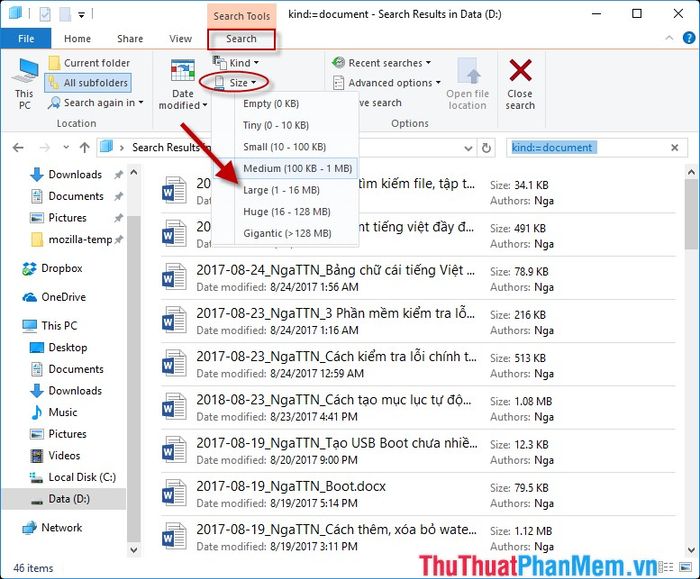Click the Back navigation arrow
Viewport: 700px width, 579px height.
click(18, 148)
